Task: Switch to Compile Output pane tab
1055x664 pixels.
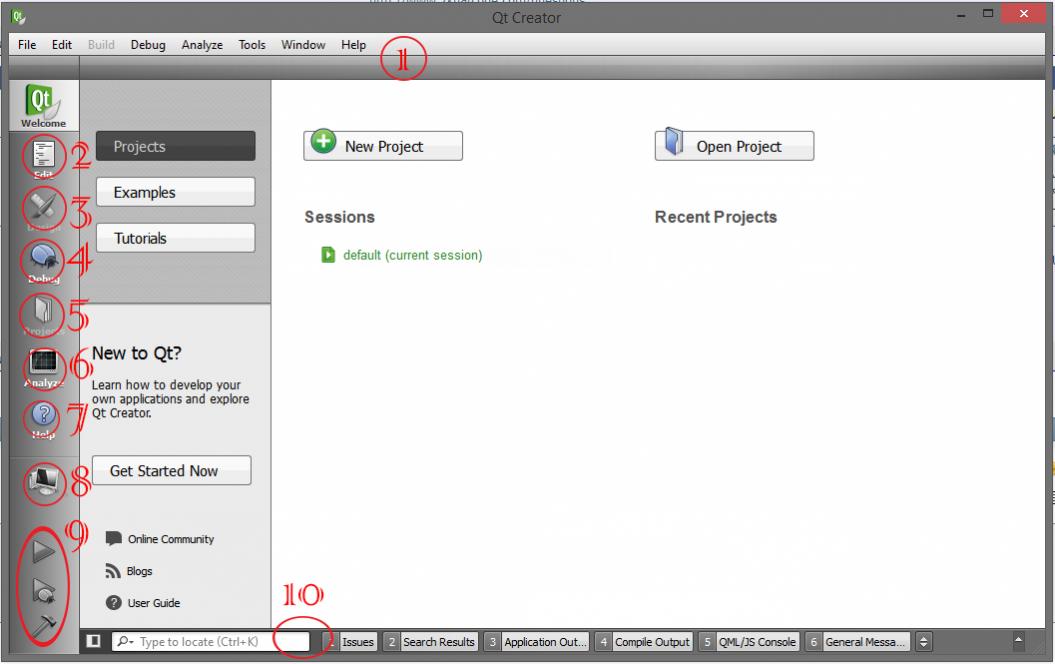Action: pos(645,642)
